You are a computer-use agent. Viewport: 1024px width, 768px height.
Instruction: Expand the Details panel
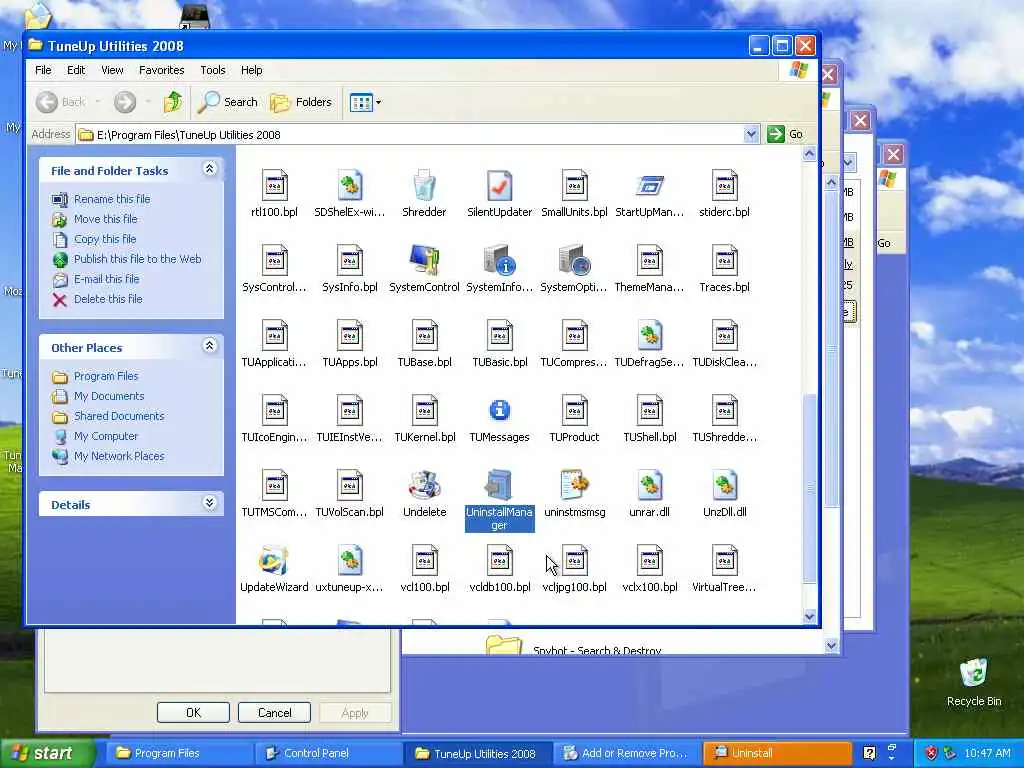click(209, 502)
